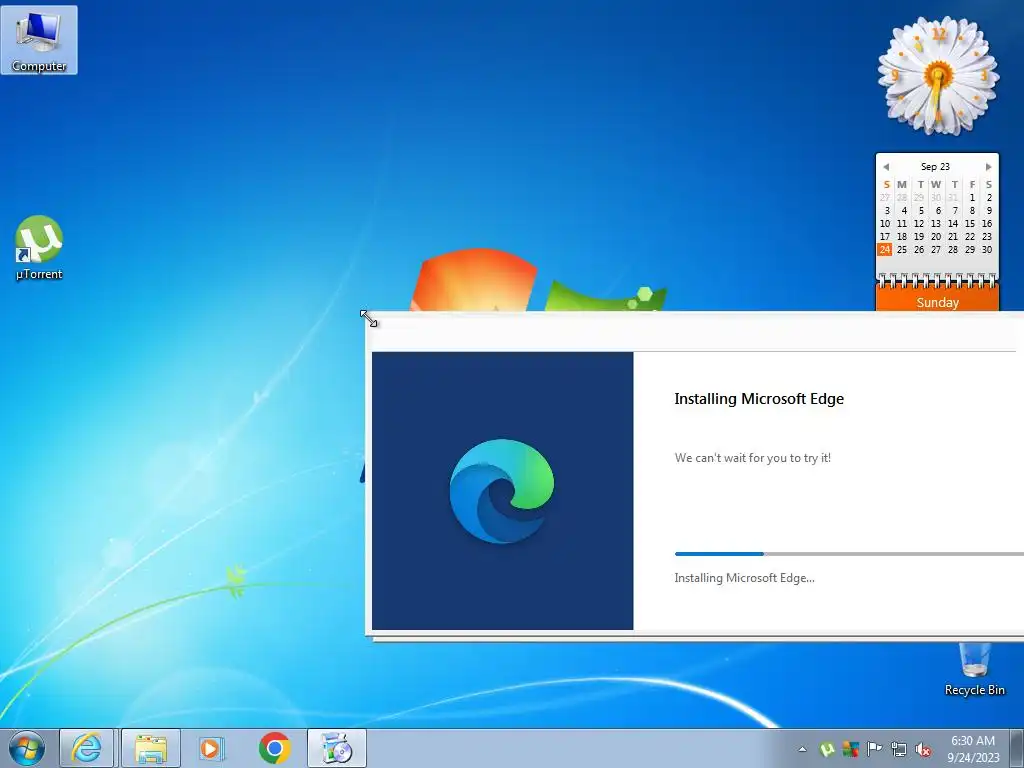Show hidden tray icons arrow
The width and height of the screenshot is (1024, 768).
pyautogui.click(x=802, y=749)
